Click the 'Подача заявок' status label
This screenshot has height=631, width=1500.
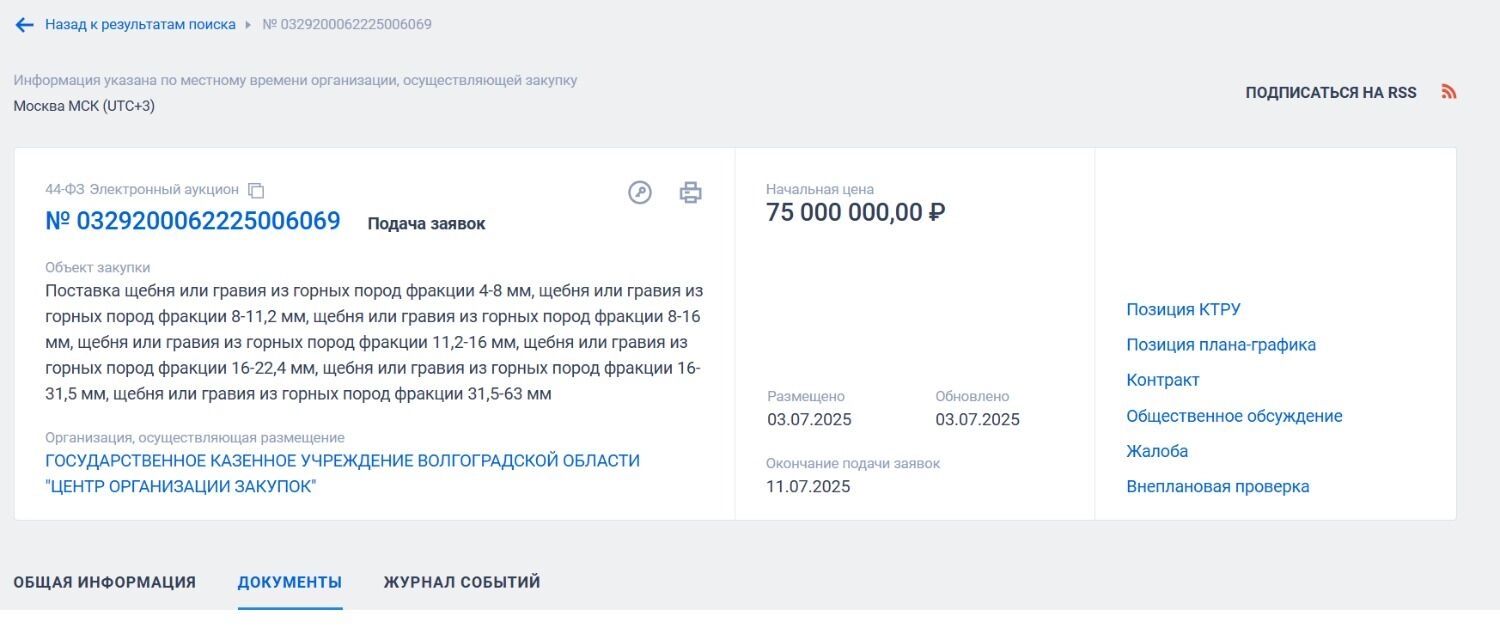(x=426, y=224)
